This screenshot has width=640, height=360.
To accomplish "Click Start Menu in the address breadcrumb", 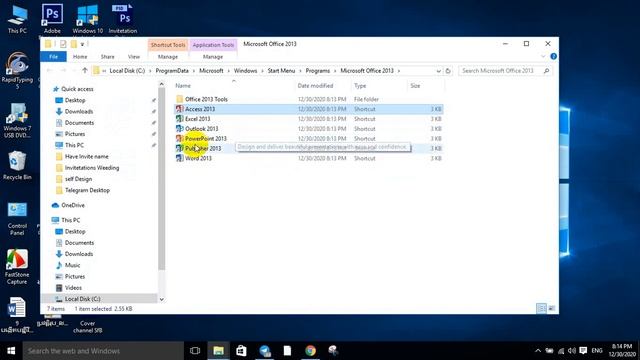I will pos(281,71).
